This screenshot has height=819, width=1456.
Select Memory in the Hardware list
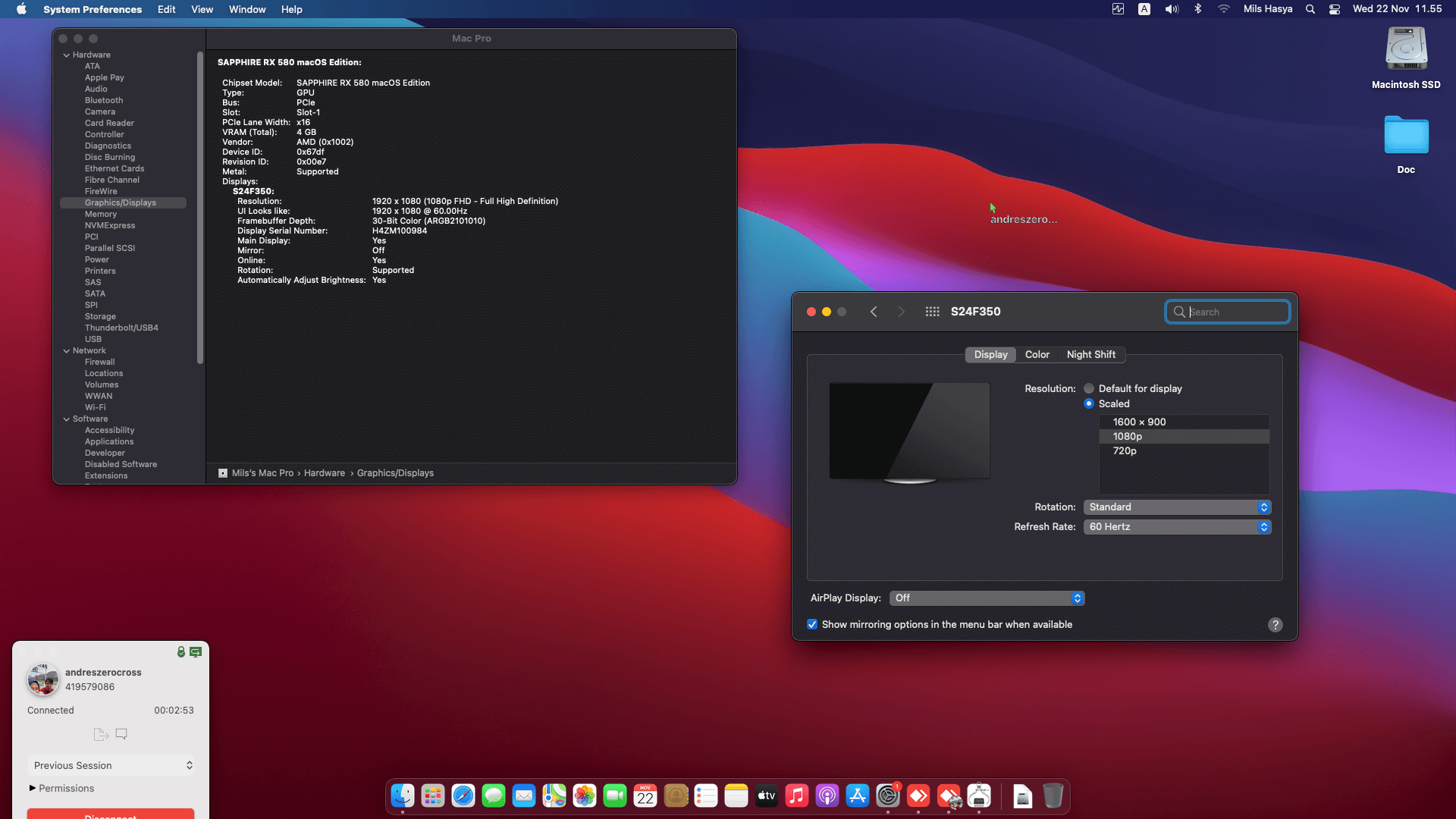[x=101, y=214]
